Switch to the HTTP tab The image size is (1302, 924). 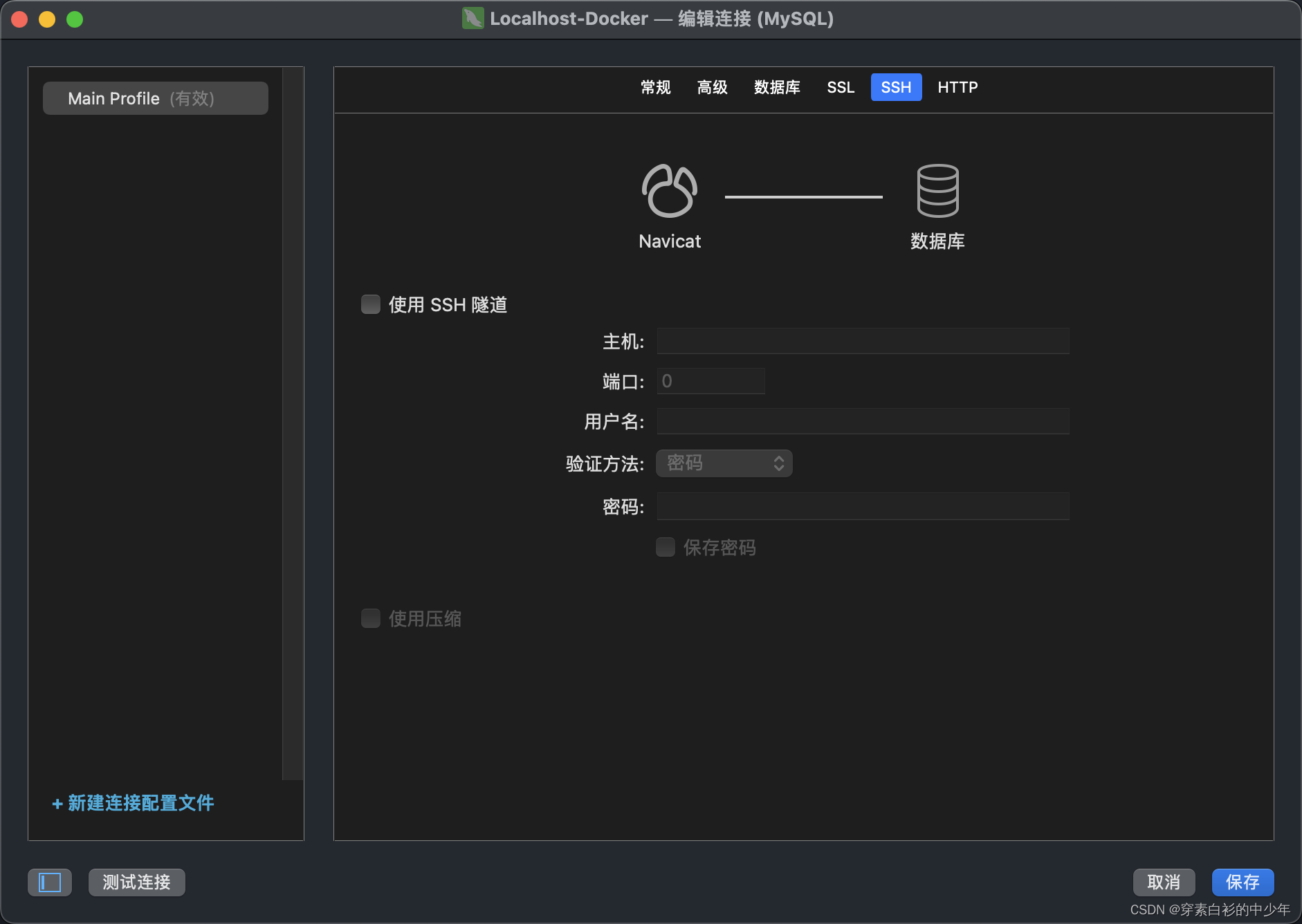(x=957, y=87)
